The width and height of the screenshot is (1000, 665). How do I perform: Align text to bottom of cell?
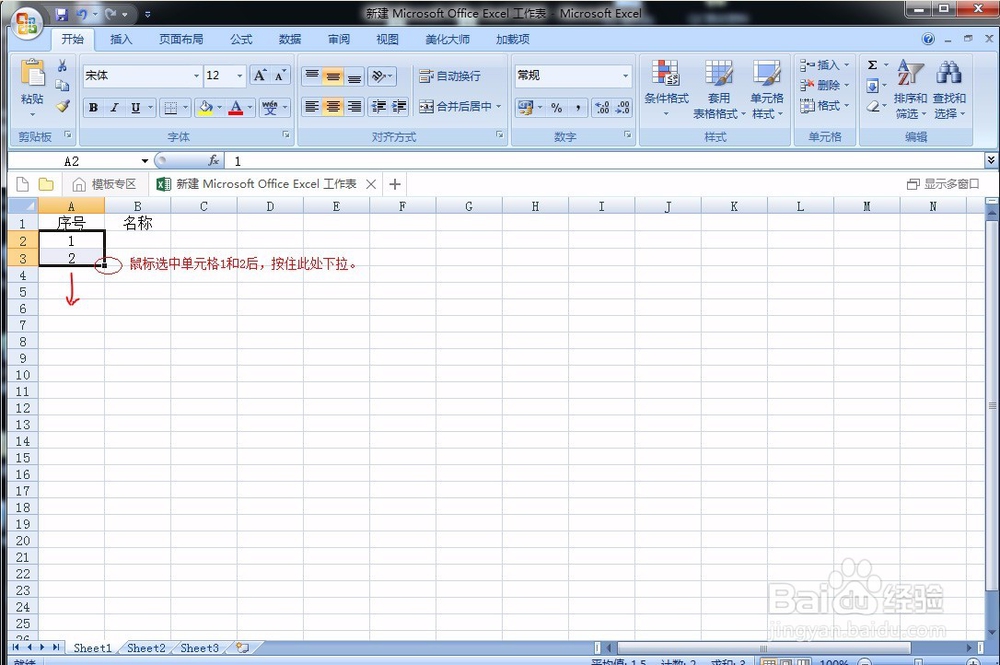pyautogui.click(x=354, y=76)
